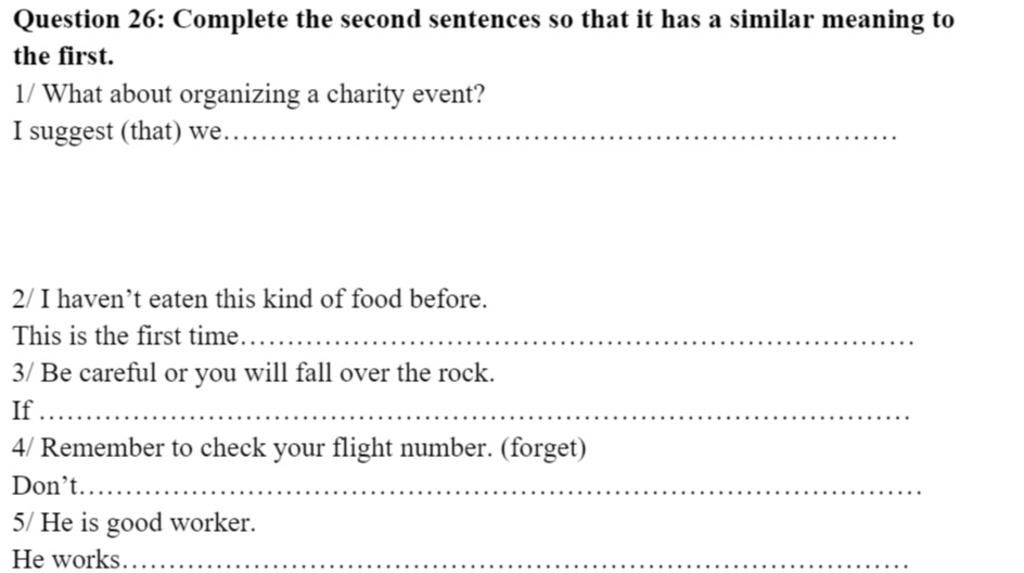Click sentence "Be careful or you will fall over the rock."
1024x573 pixels.
[268, 373]
